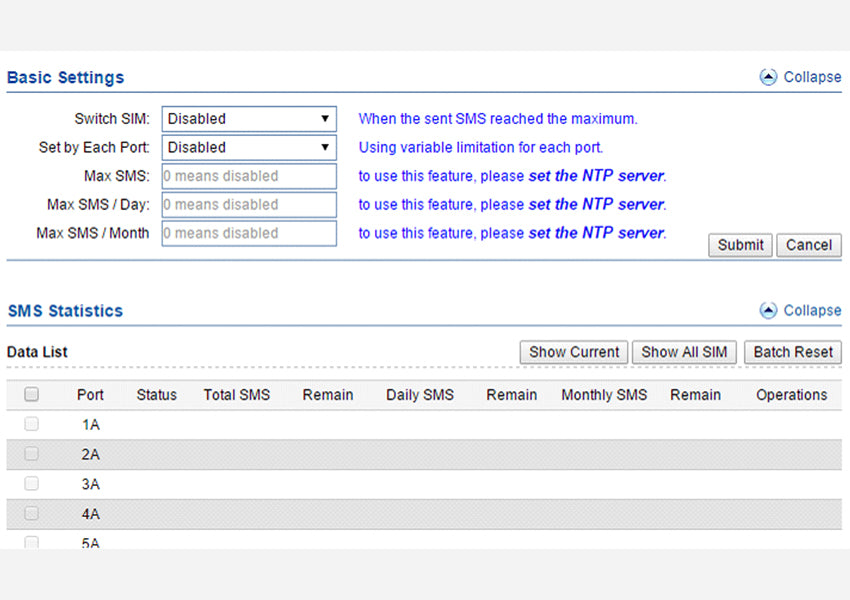Viewport: 850px width, 600px height.
Task: Follow 'set the NTP server' link beside Max SMS / Day
Action: pyautogui.click(x=596, y=204)
